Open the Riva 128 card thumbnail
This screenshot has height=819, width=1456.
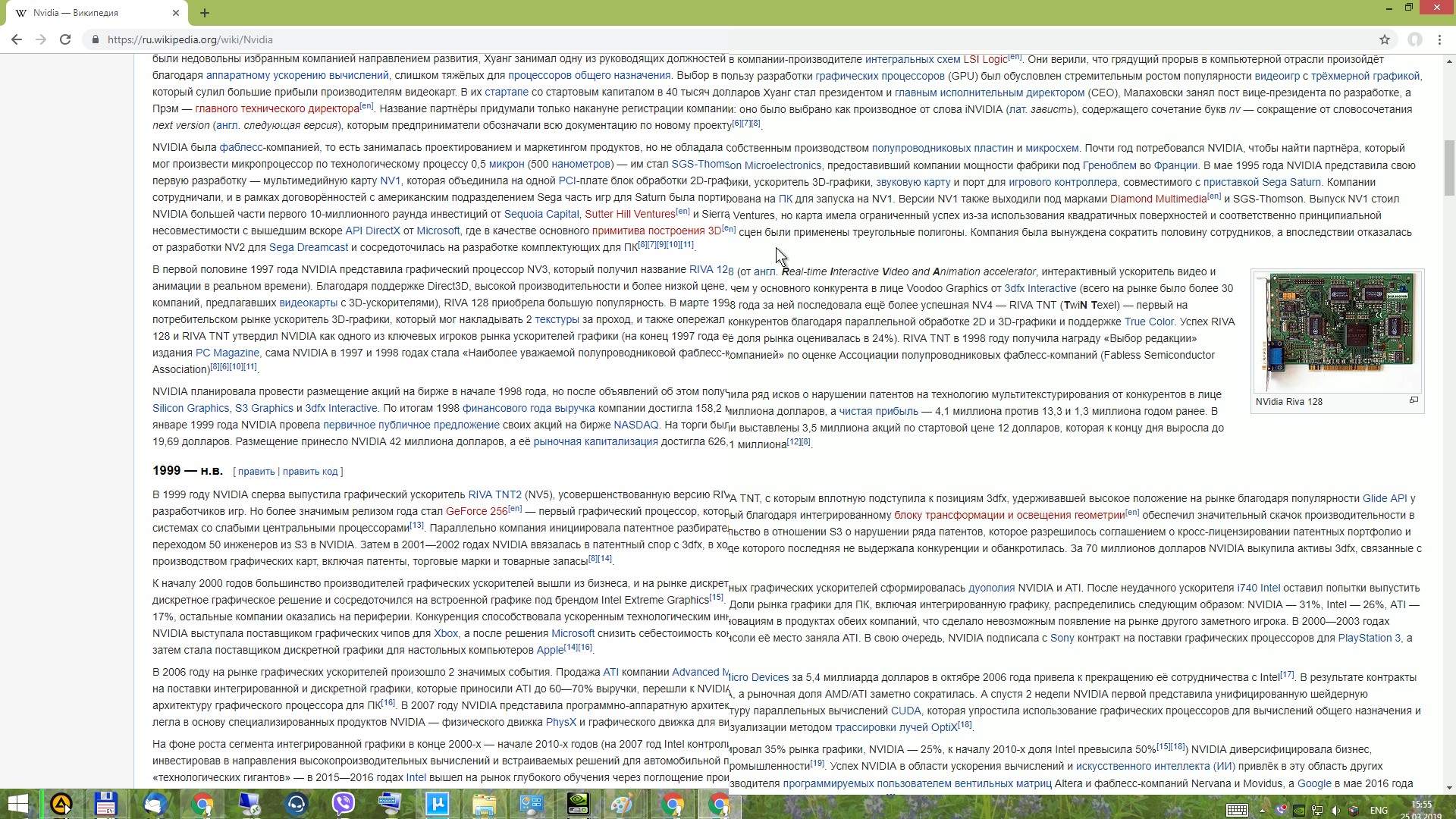coord(1337,331)
